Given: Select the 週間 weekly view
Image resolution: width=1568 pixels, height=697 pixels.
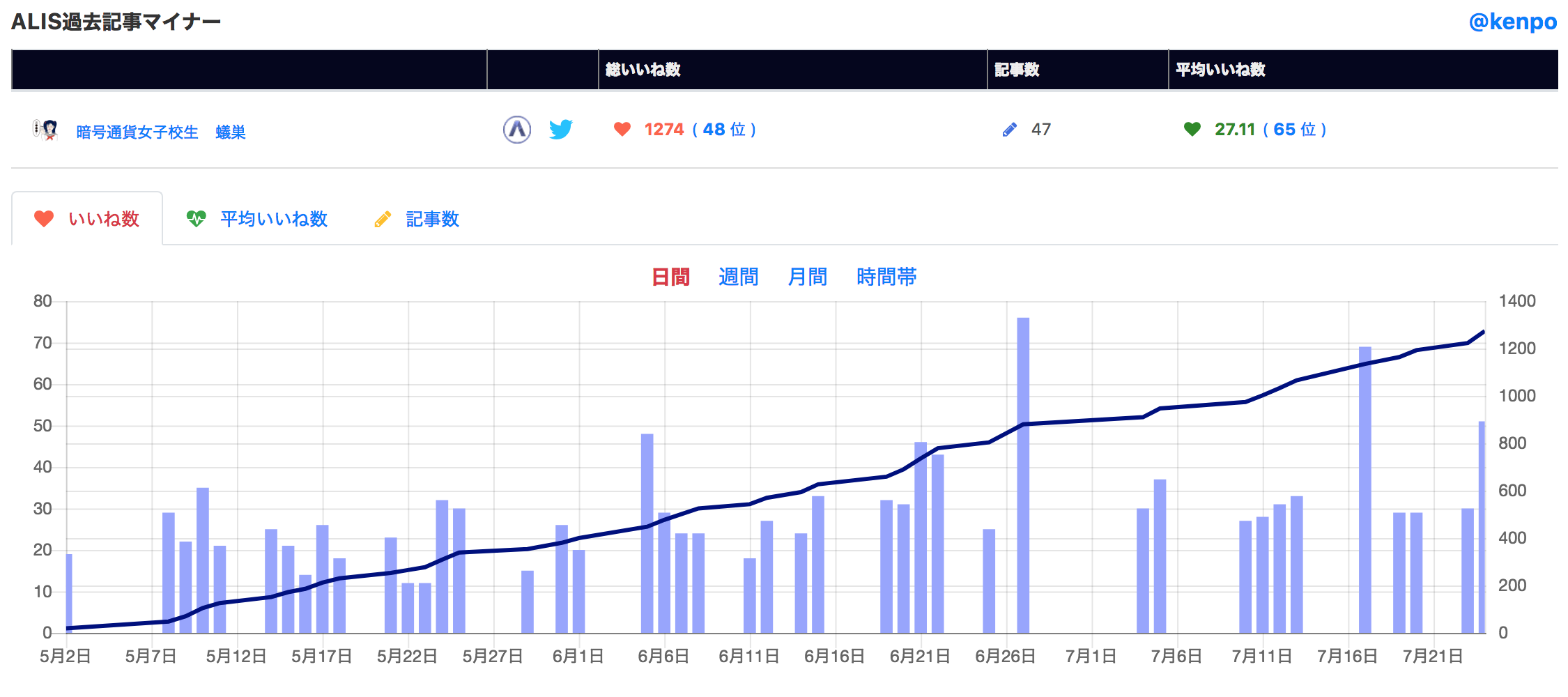Looking at the screenshot, I should click(x=738, y=277).
